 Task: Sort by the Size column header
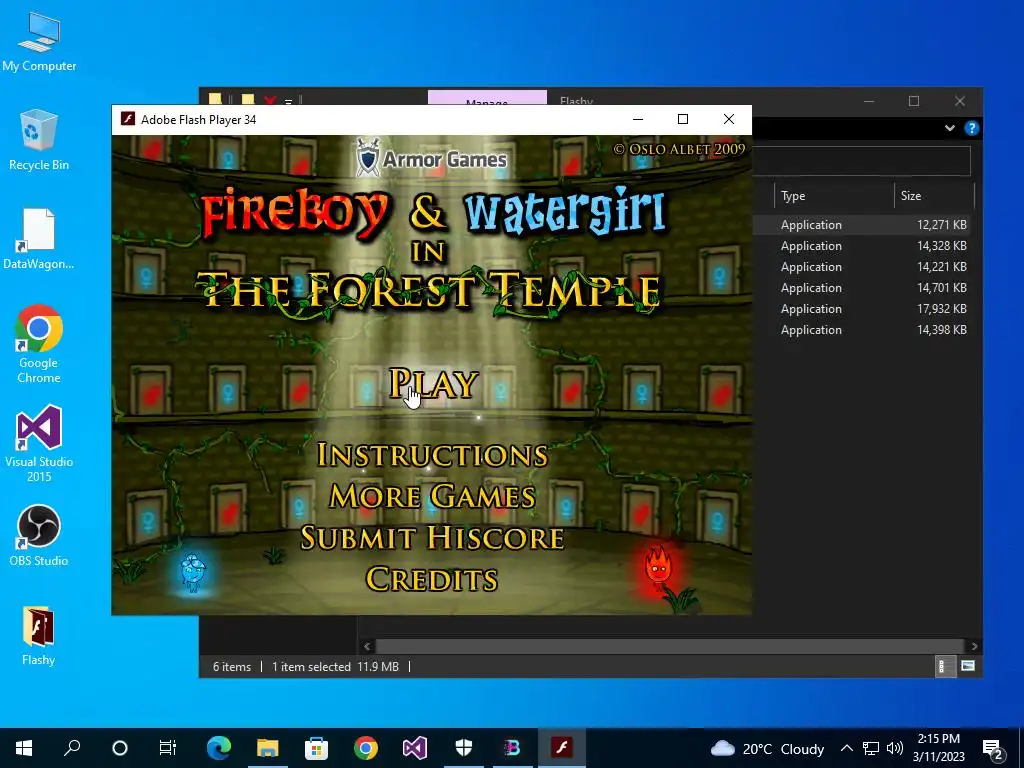(934, 196)
